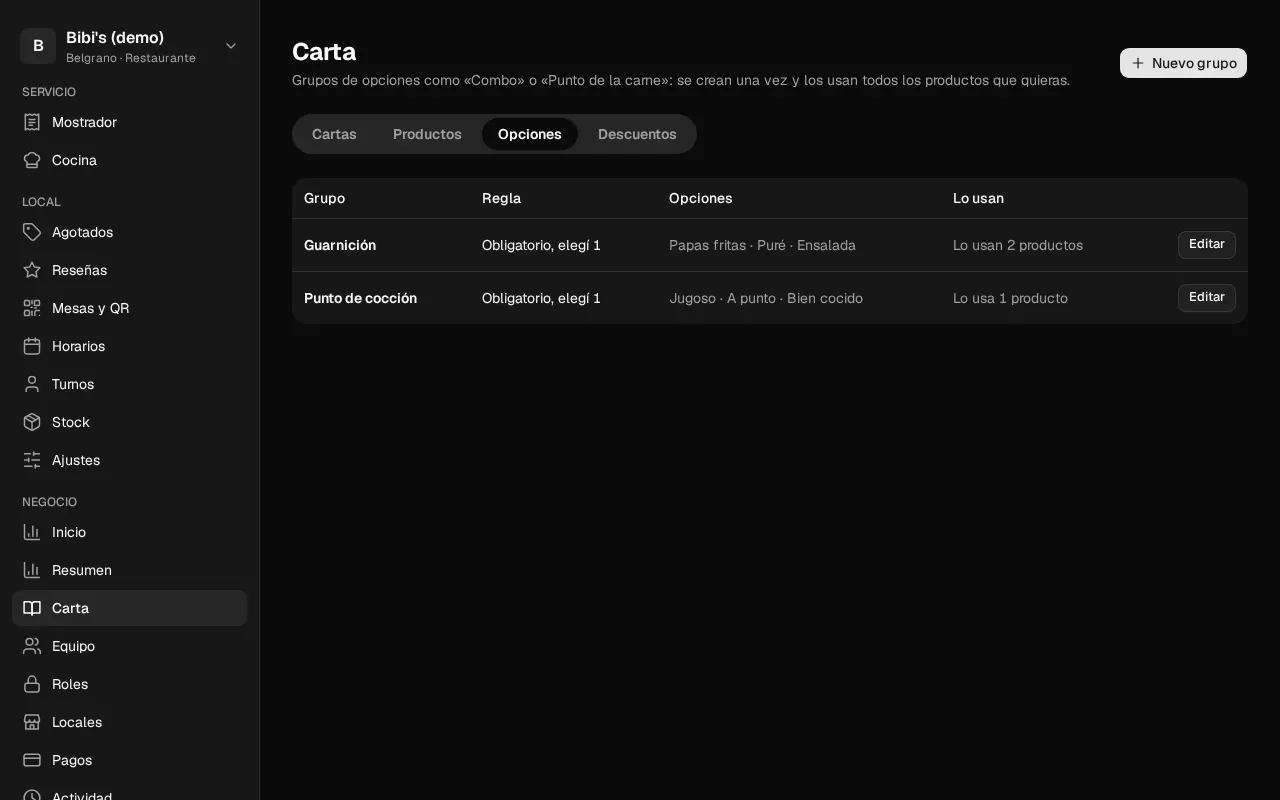Click the 'Lo usan' column header
Image resolution: width=1280 pixels, height=800 pixels.
978,198
